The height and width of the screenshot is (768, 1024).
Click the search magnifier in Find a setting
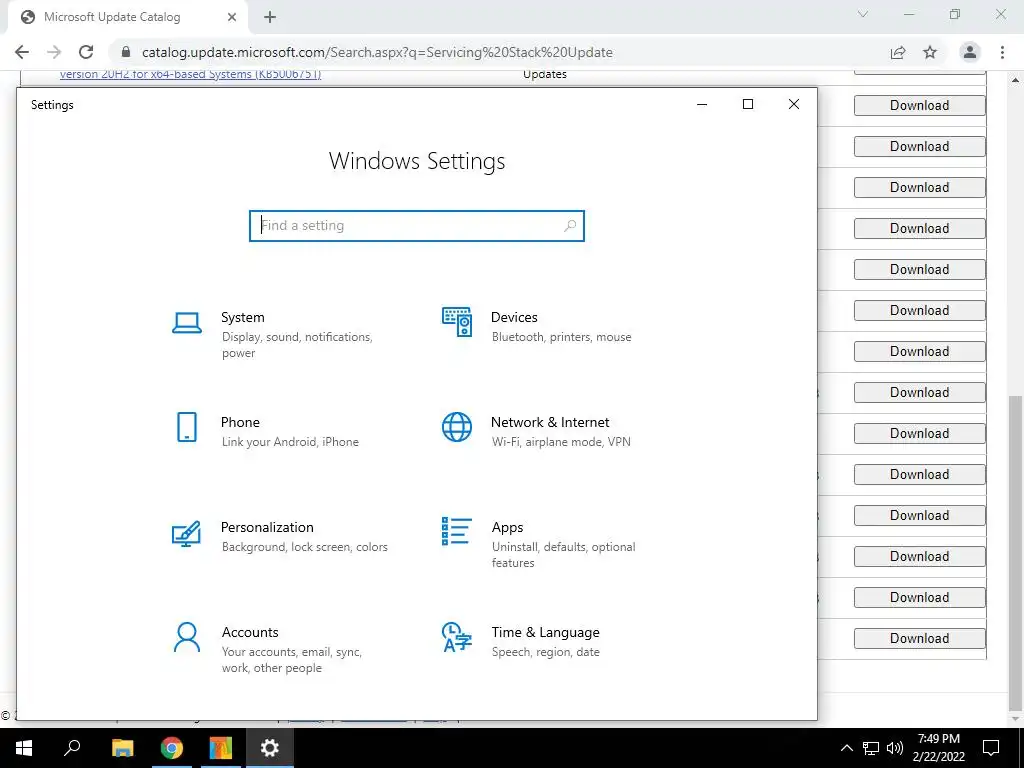click(569, 225)
